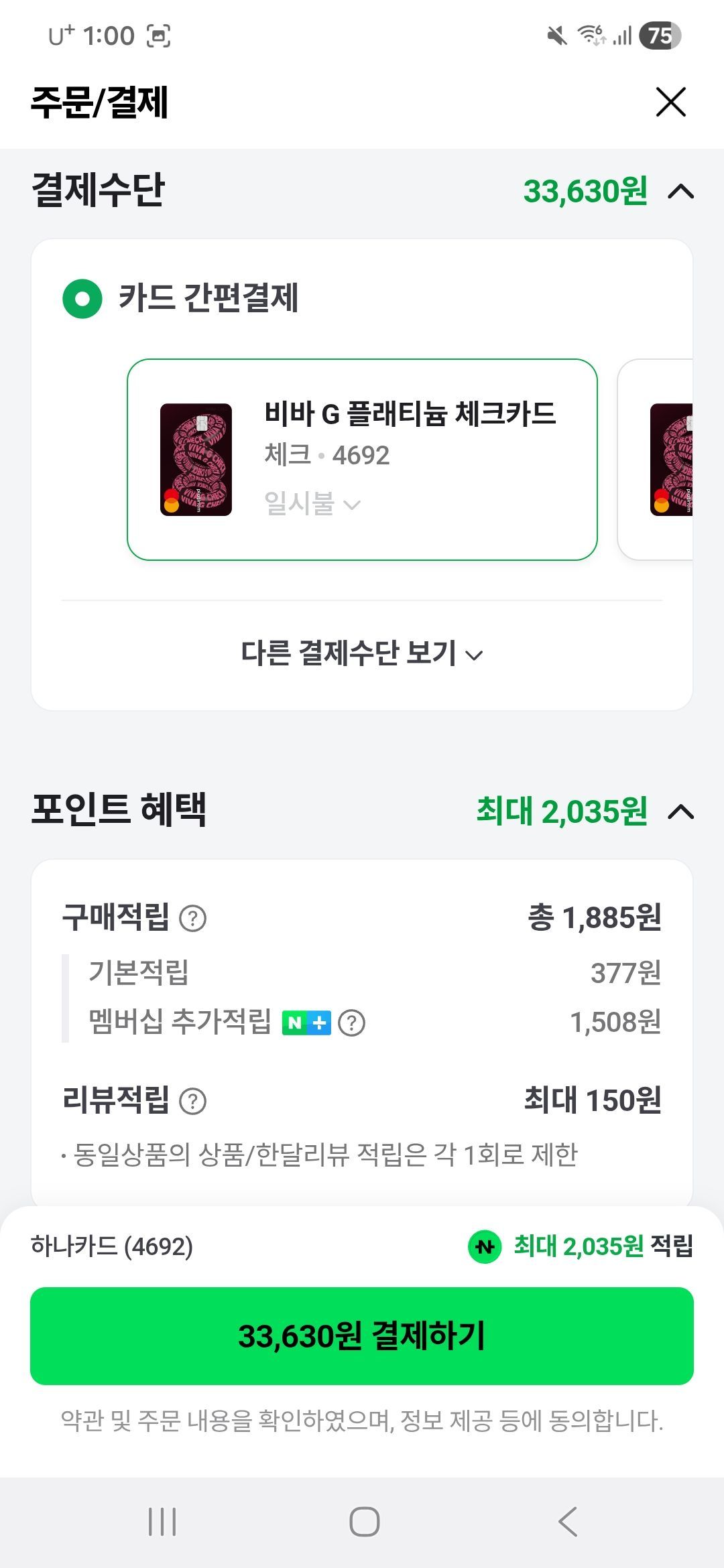Image resolution: width=724 pixels, height=1568 pixels.
Task: Open help icon next to 리뷰적립
Action: coord(193,1101)
